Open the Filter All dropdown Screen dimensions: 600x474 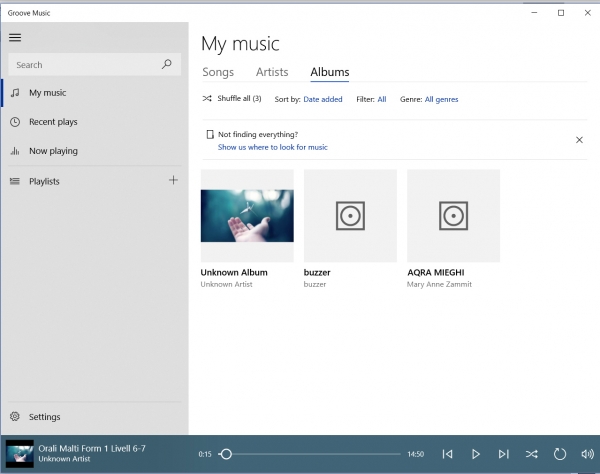pyautogui.click(x=382, y=99)
